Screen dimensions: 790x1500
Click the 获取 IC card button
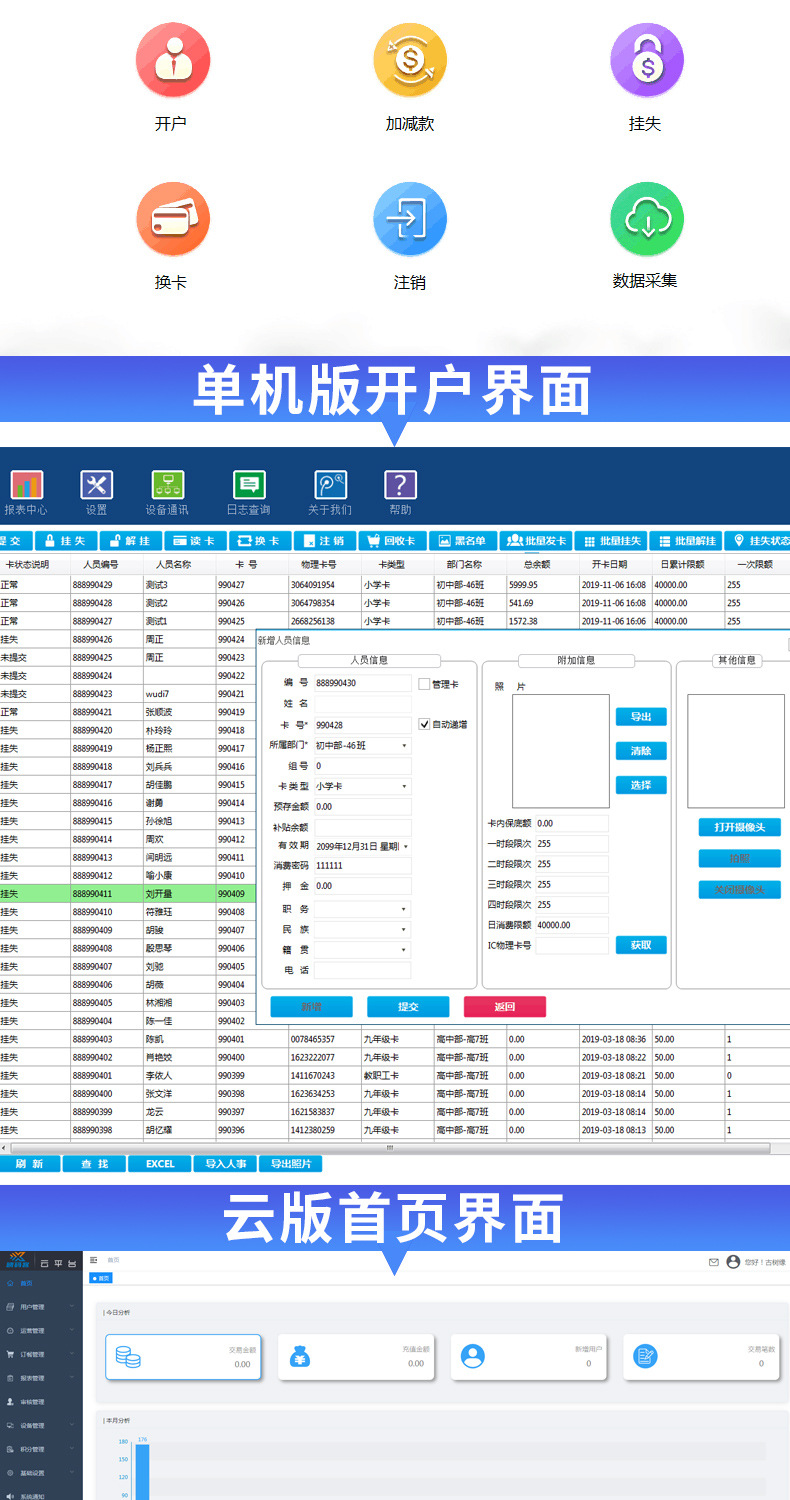coord(641,945)
